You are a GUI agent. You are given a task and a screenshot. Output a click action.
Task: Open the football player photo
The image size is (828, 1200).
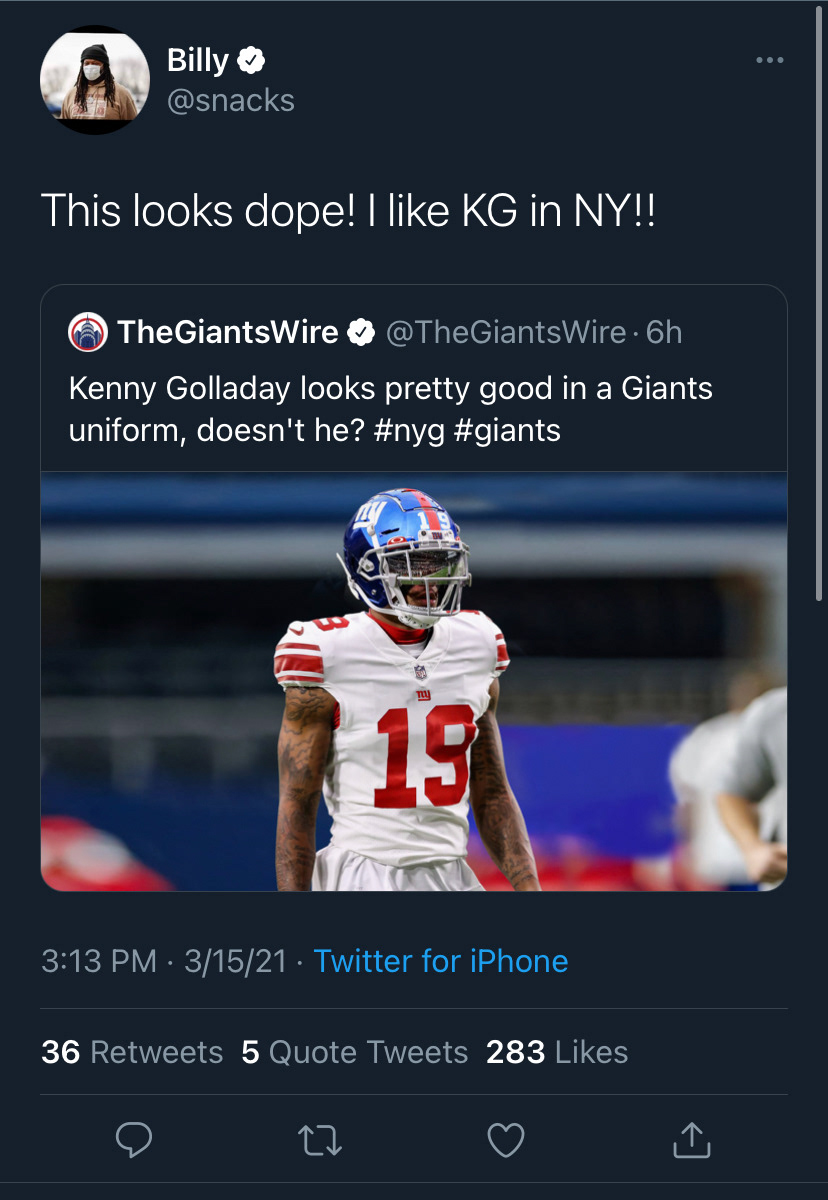click(x=414, y=680)
